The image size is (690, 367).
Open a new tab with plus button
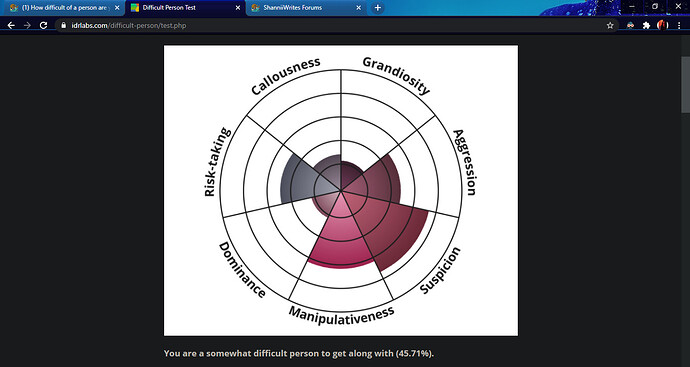[377, 8]
